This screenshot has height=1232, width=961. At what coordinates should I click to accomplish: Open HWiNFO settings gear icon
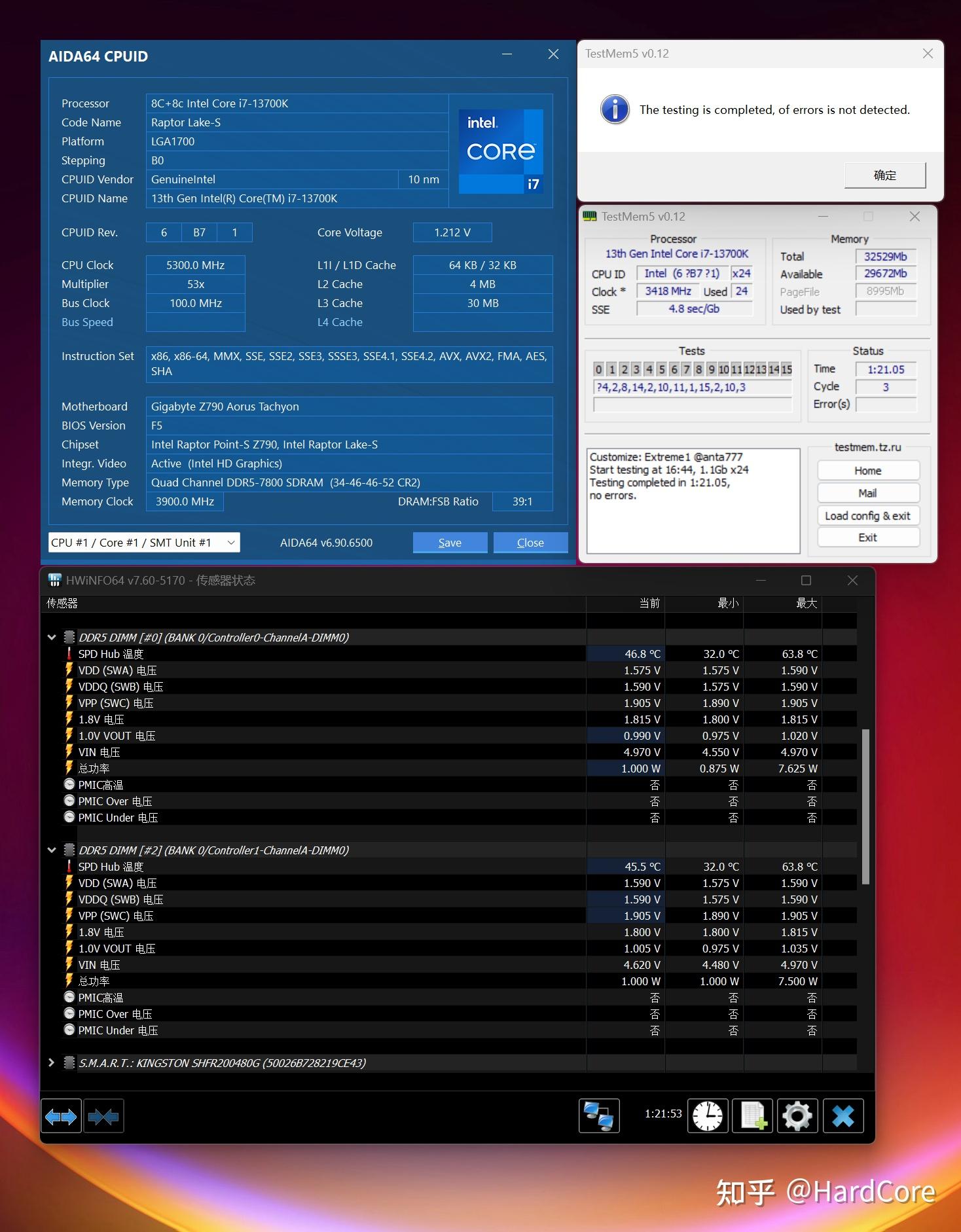tap(797, 1115)
